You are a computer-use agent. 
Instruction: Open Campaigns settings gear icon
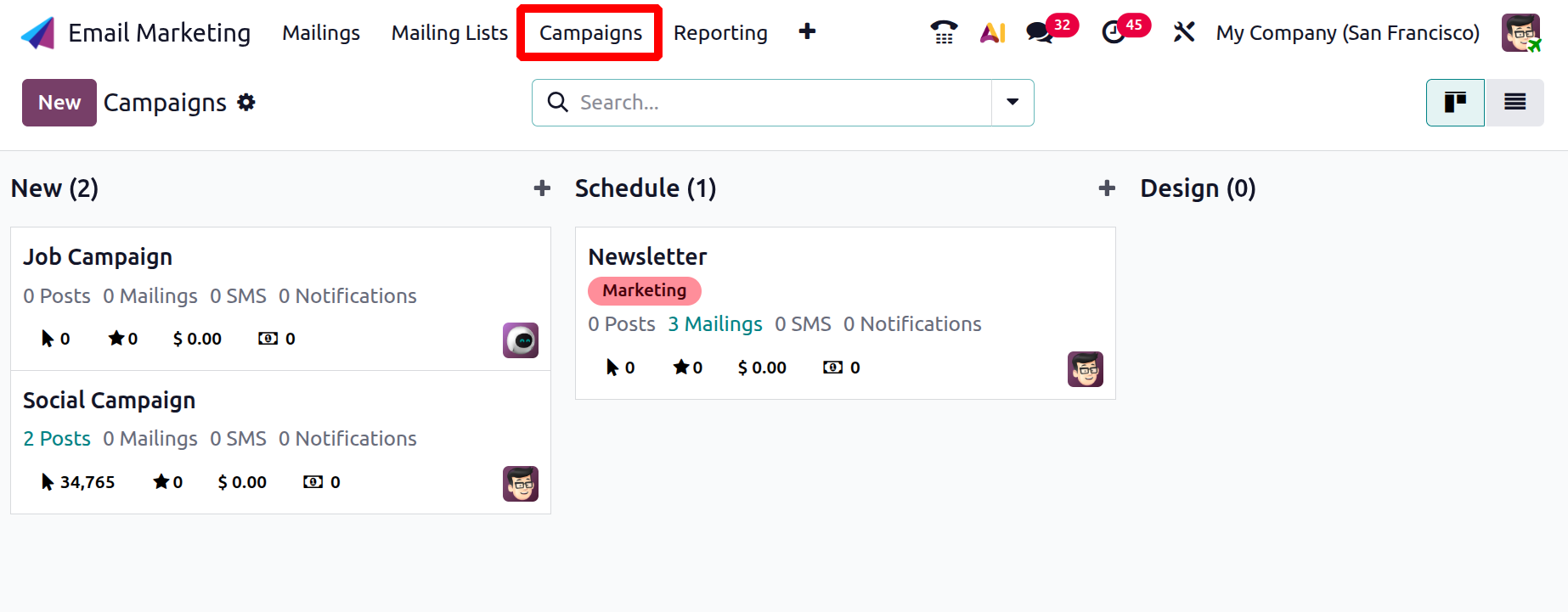click(x=246, y=103)
